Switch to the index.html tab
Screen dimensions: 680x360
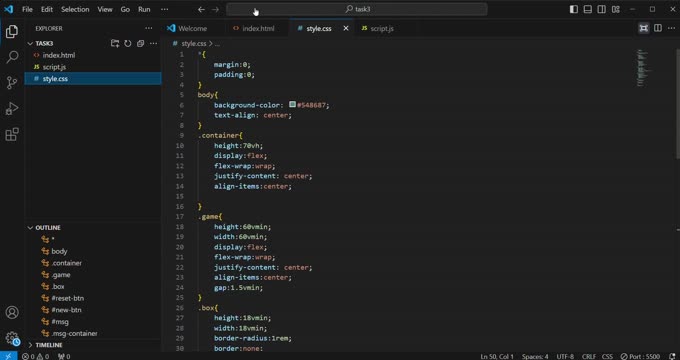257,28
